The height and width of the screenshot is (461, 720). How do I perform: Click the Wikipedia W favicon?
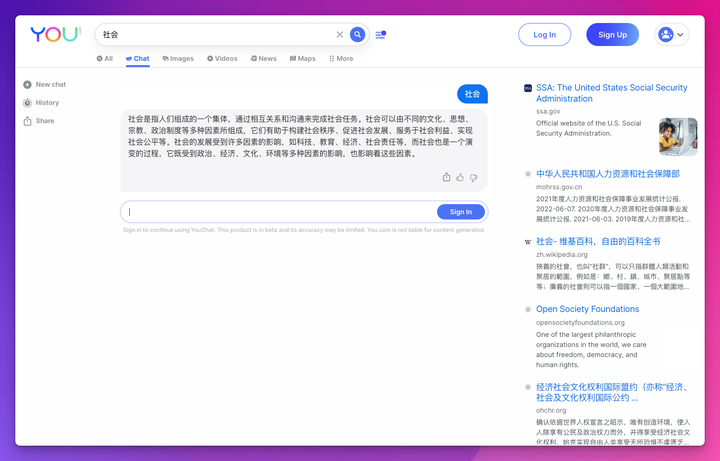[528, 242]
